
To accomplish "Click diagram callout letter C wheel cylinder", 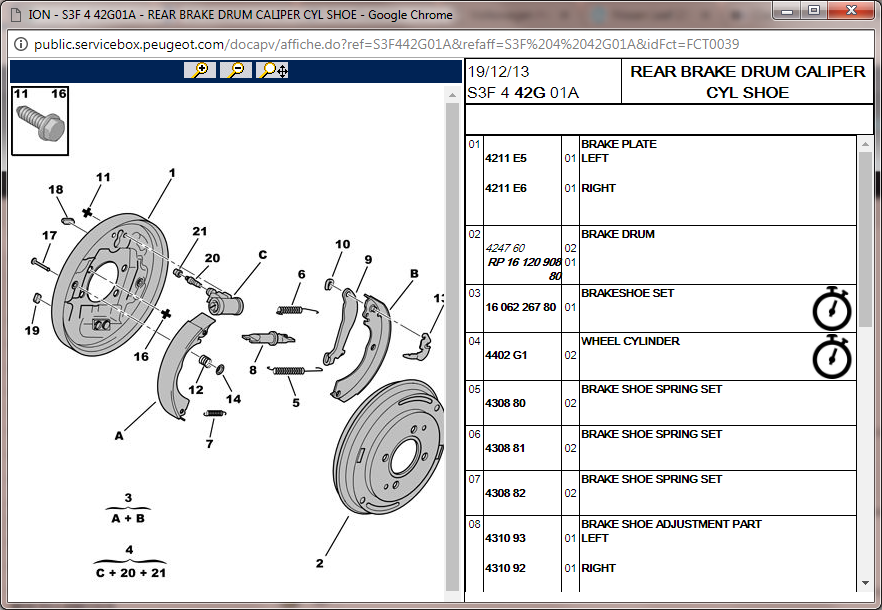I will tap(263, 254).
